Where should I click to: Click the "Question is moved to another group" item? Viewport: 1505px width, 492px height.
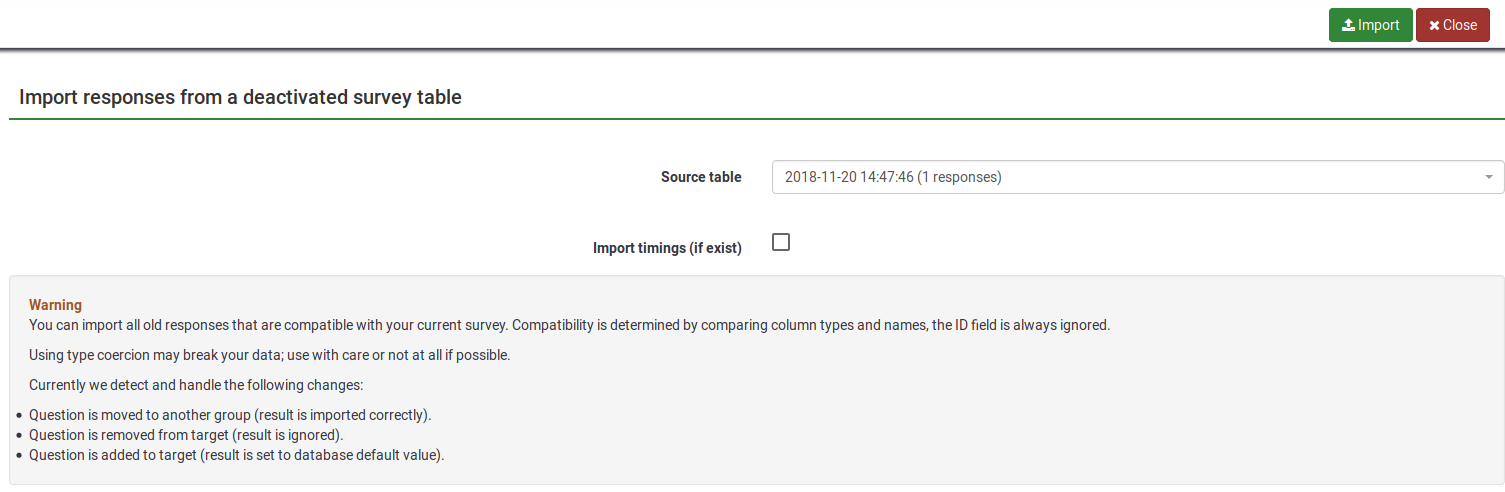click(x=230, y=415)
